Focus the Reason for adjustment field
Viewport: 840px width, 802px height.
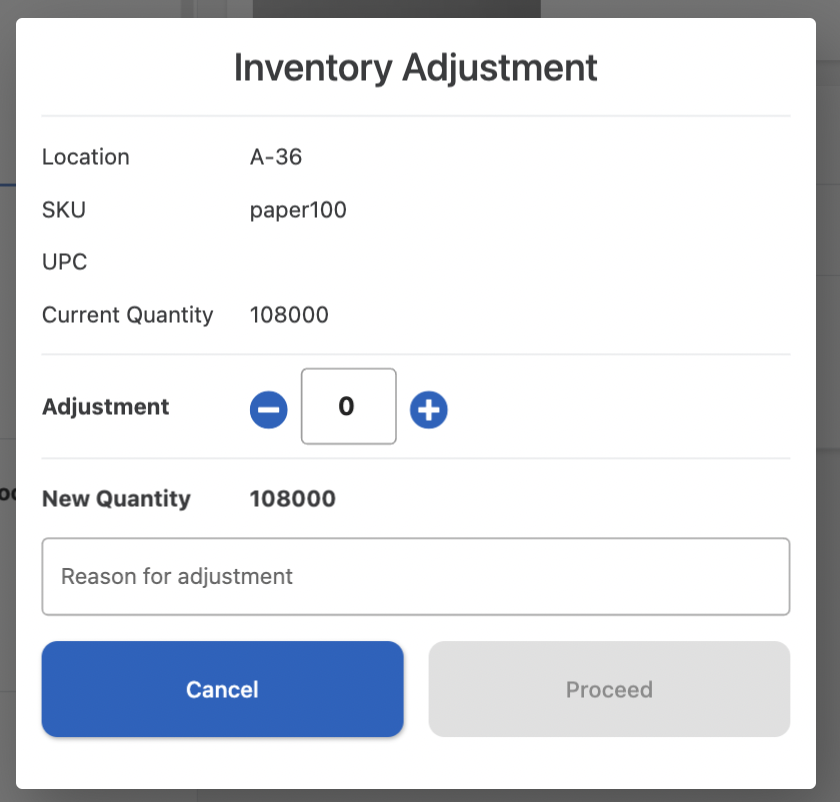(x=415, y=576)
